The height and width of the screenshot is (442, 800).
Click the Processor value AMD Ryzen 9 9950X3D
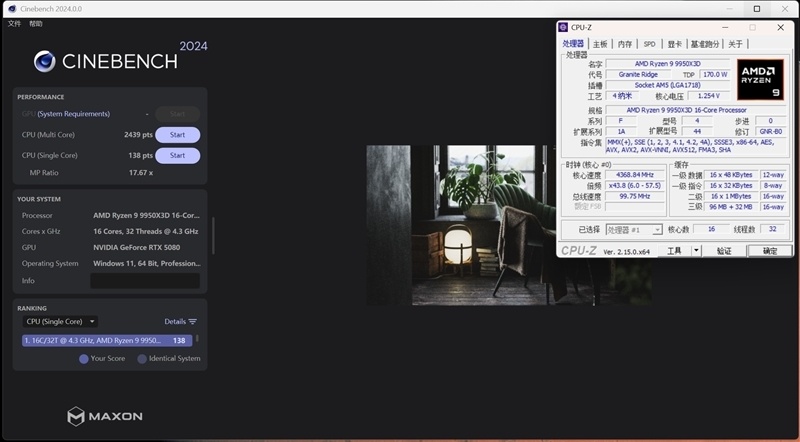[x=146, y=215]
